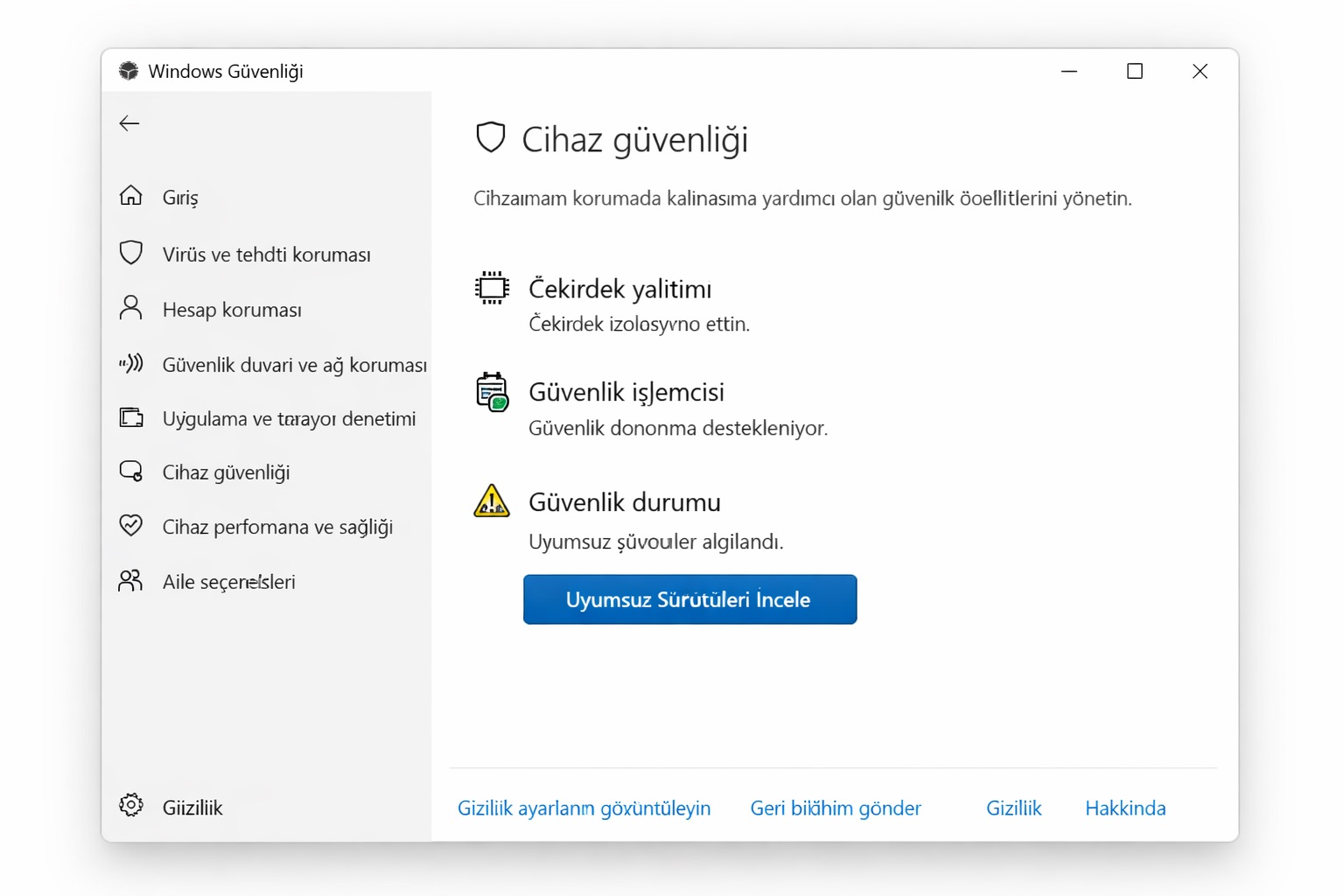
Task: Click the gear icon at sidebar bottom
Action: [x=131, y=805]
